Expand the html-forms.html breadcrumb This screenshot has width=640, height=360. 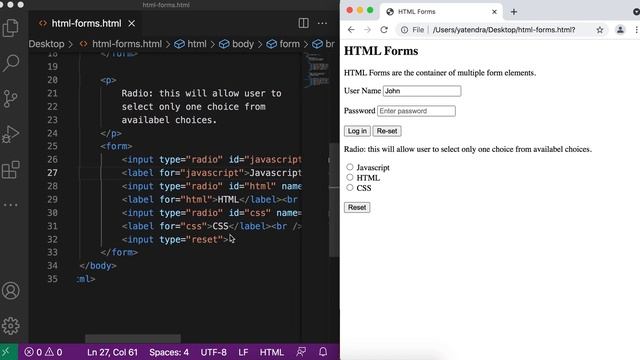coord(121,44)
